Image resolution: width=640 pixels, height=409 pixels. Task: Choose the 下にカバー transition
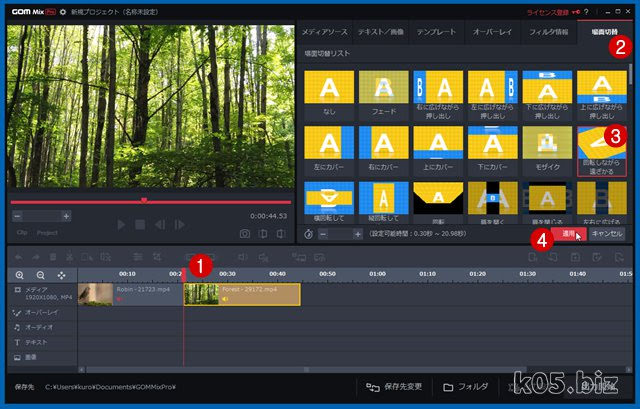click(x=493, y=142)
